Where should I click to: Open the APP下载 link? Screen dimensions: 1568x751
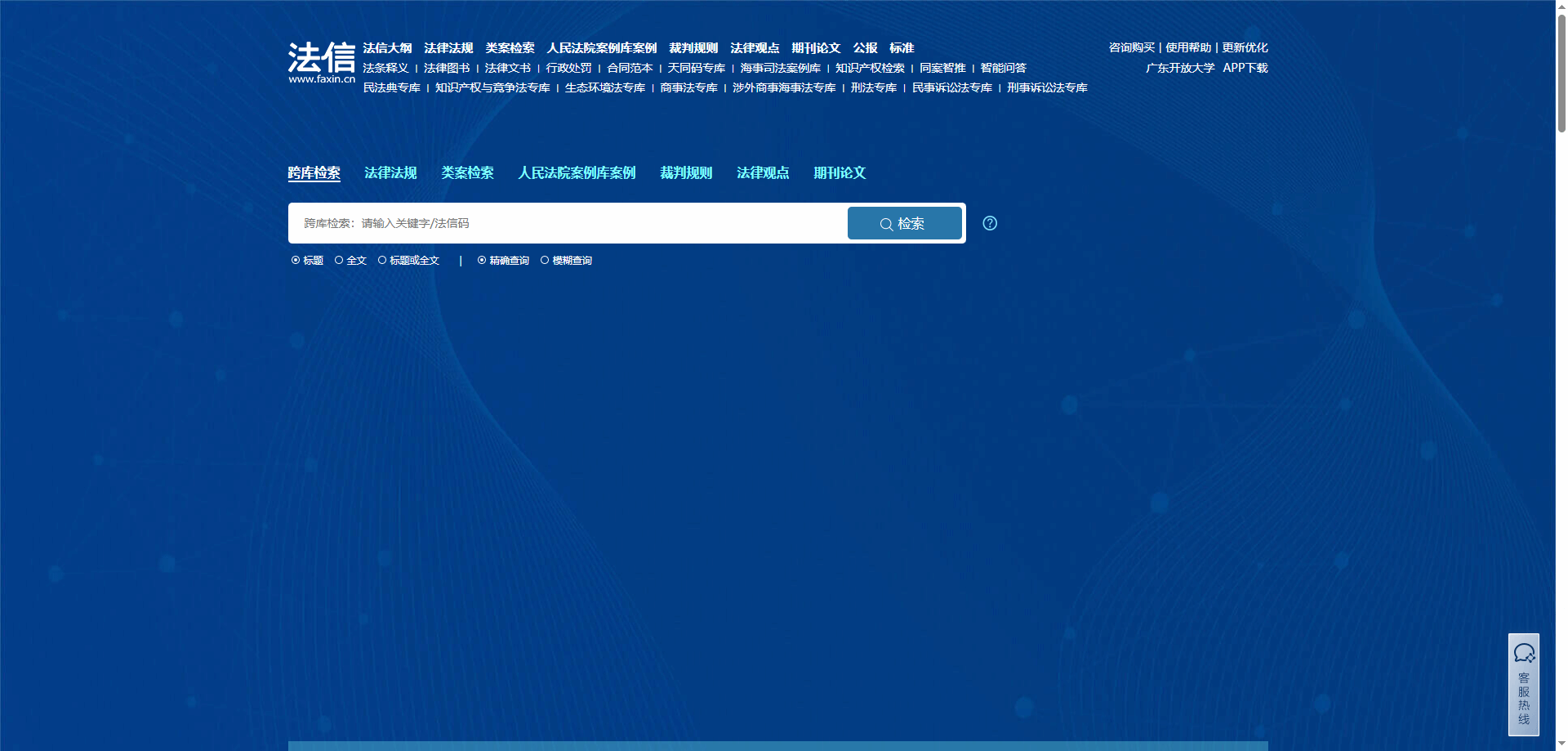tap(1245, 68)
